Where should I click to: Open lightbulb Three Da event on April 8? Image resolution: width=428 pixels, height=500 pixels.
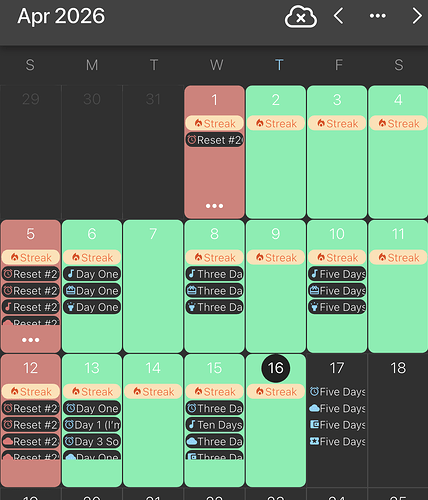pos(214,307)
